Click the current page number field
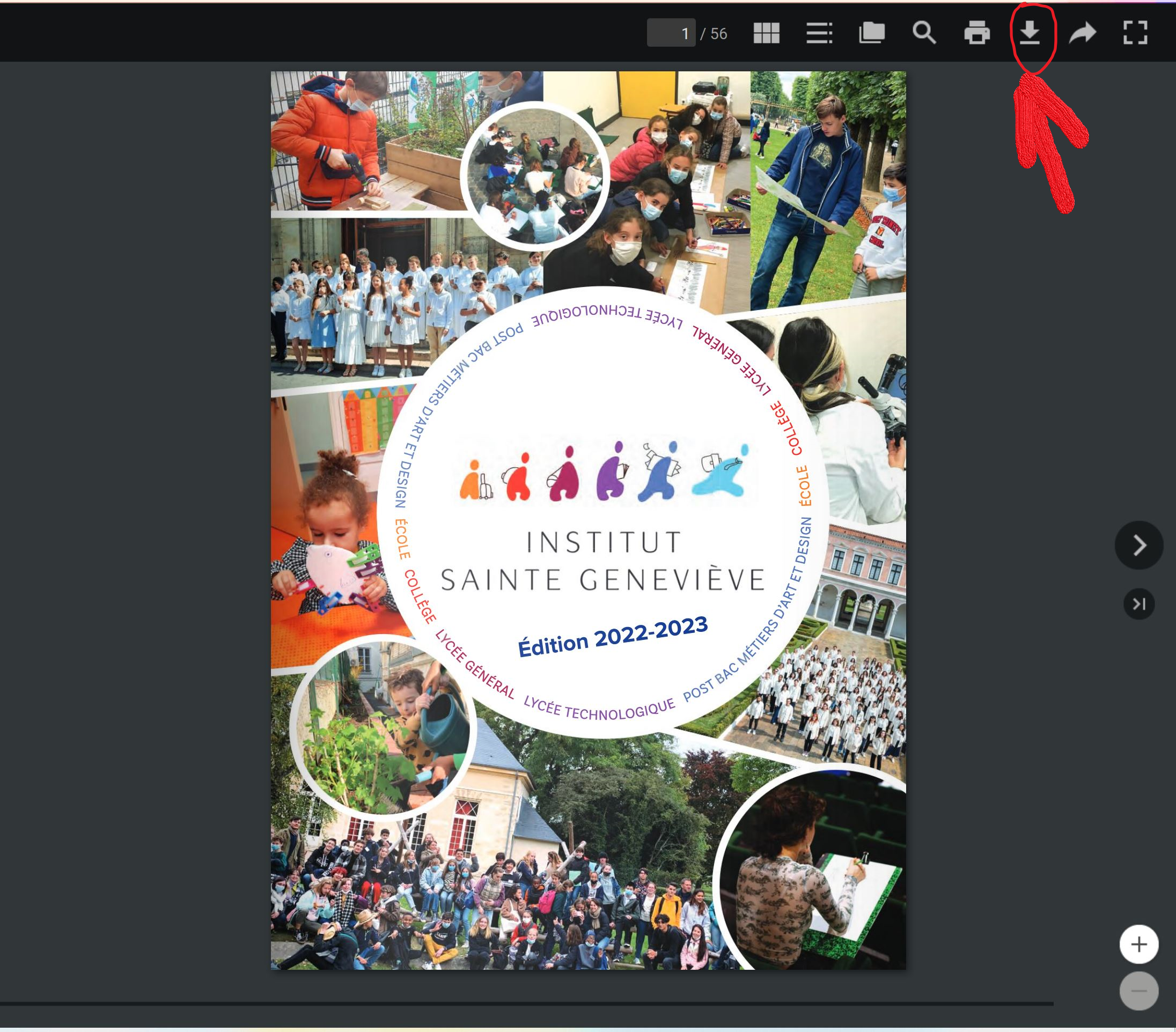Image resolution: width=1176 pixels, height=1032 pixels. pos(671,33)
